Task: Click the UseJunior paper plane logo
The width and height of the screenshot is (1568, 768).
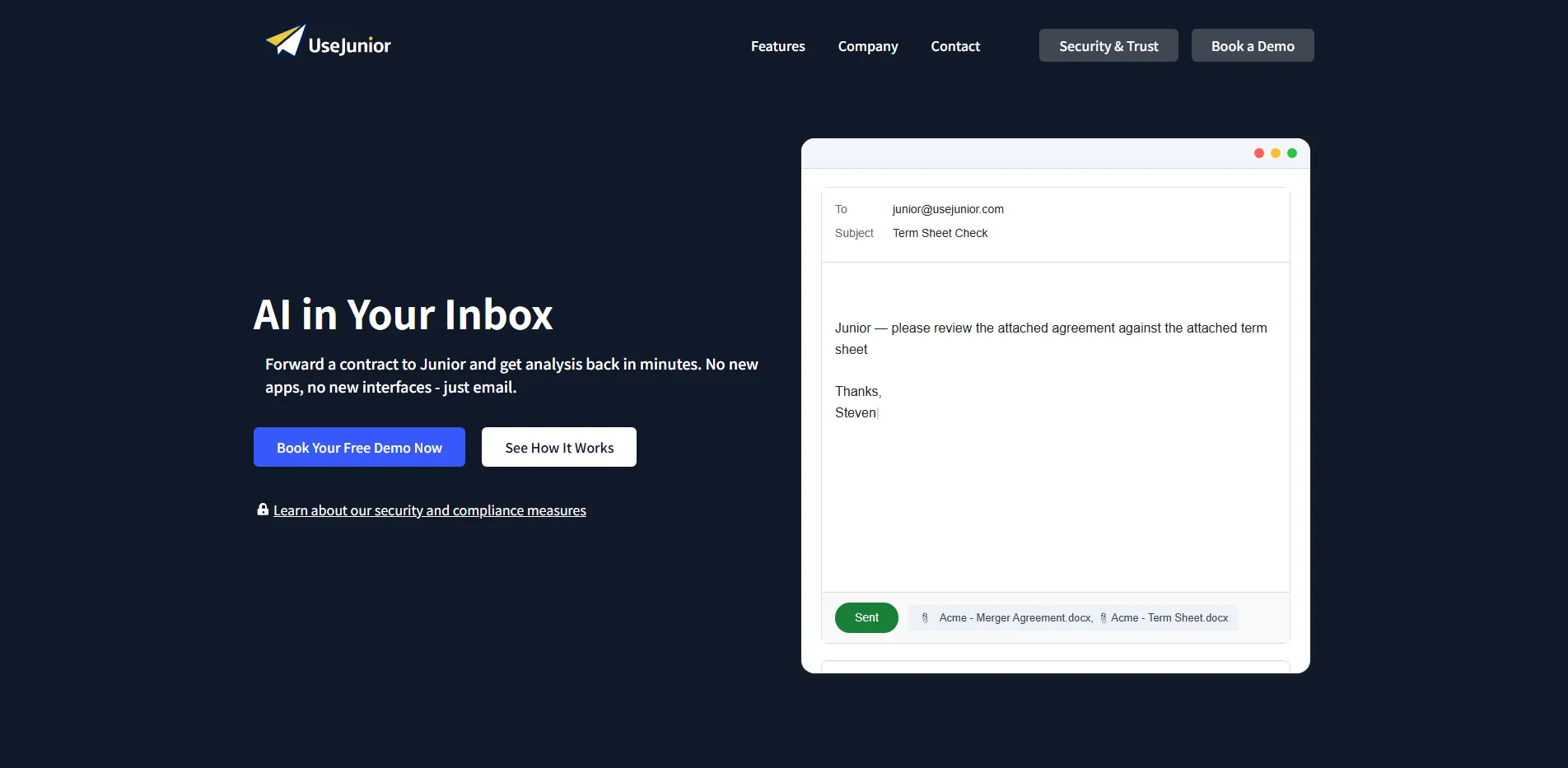Action: pyautogui.click(x=286, y=40)
